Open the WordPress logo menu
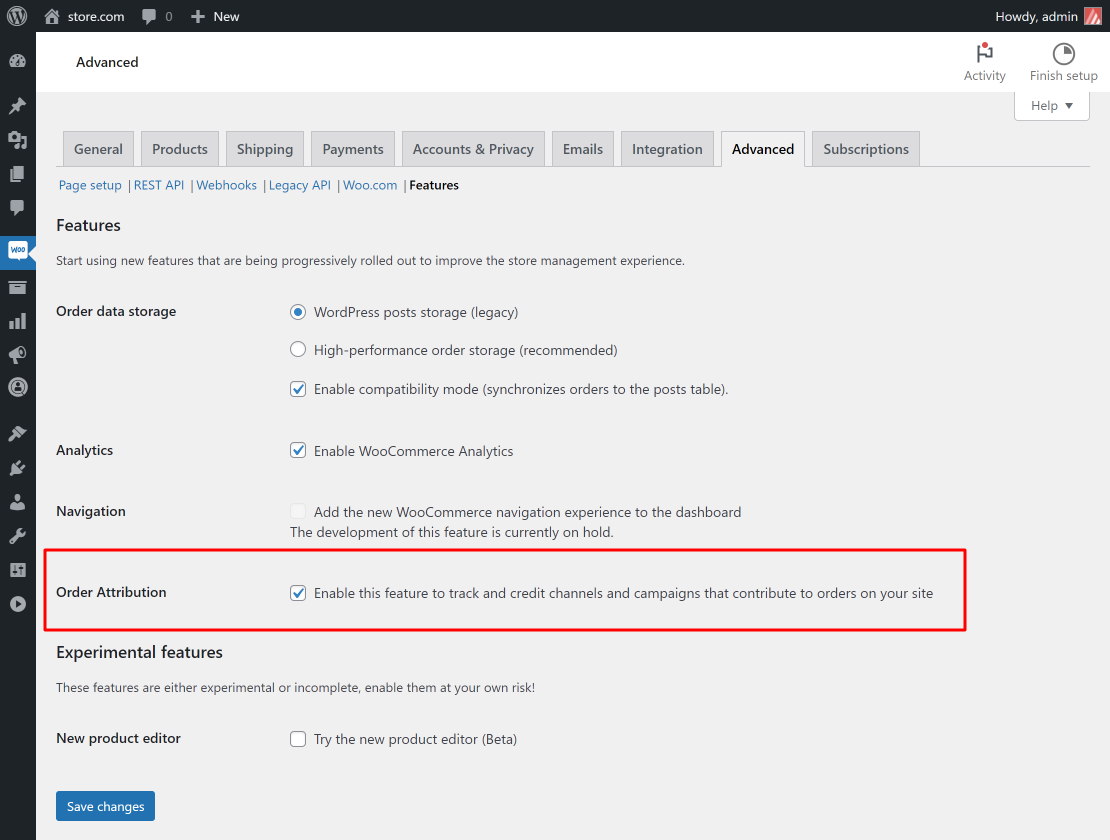Viewport: 1110px width, 840px height. tap(17, 16)
